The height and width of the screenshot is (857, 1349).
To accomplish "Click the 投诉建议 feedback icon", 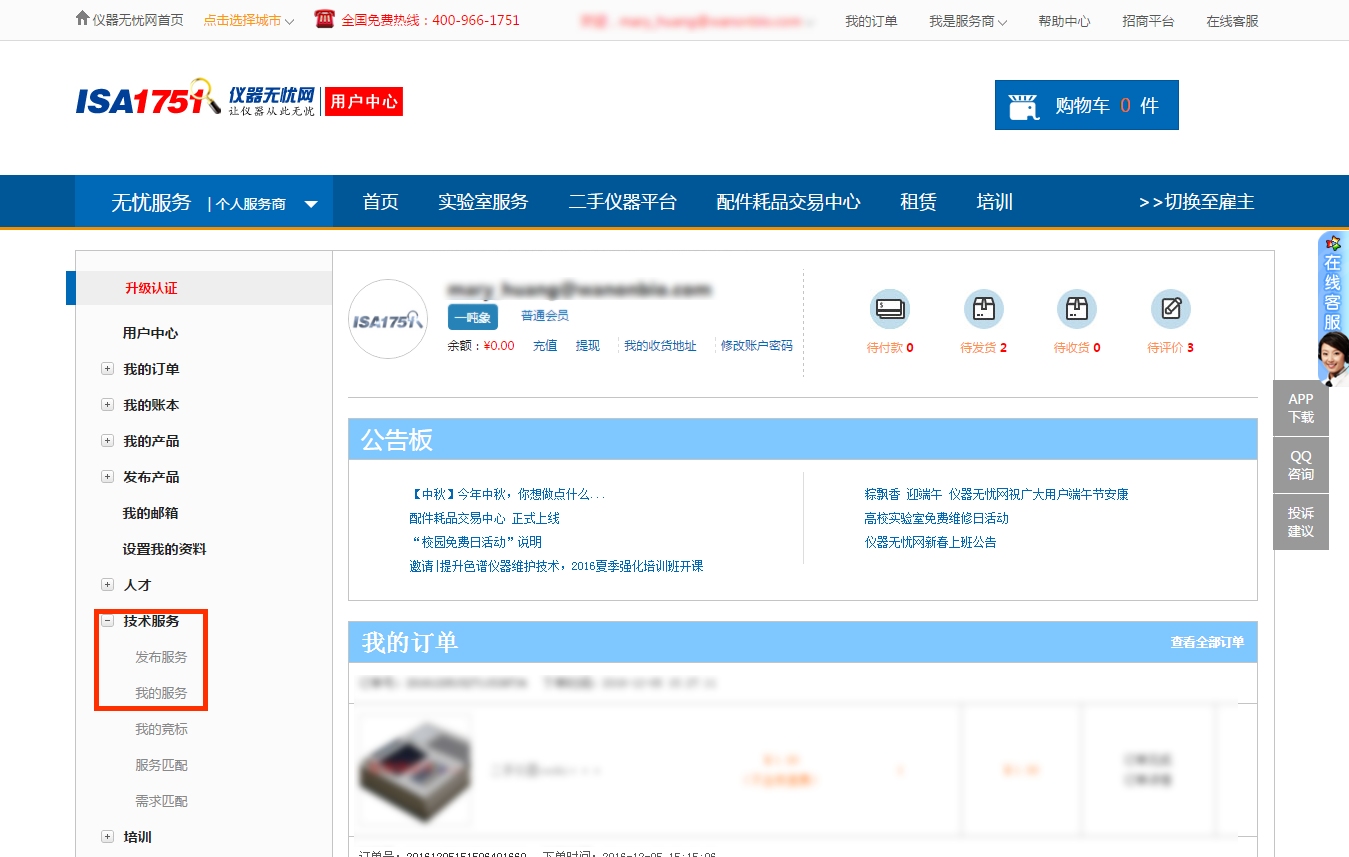I will [x=1300, y=522].
